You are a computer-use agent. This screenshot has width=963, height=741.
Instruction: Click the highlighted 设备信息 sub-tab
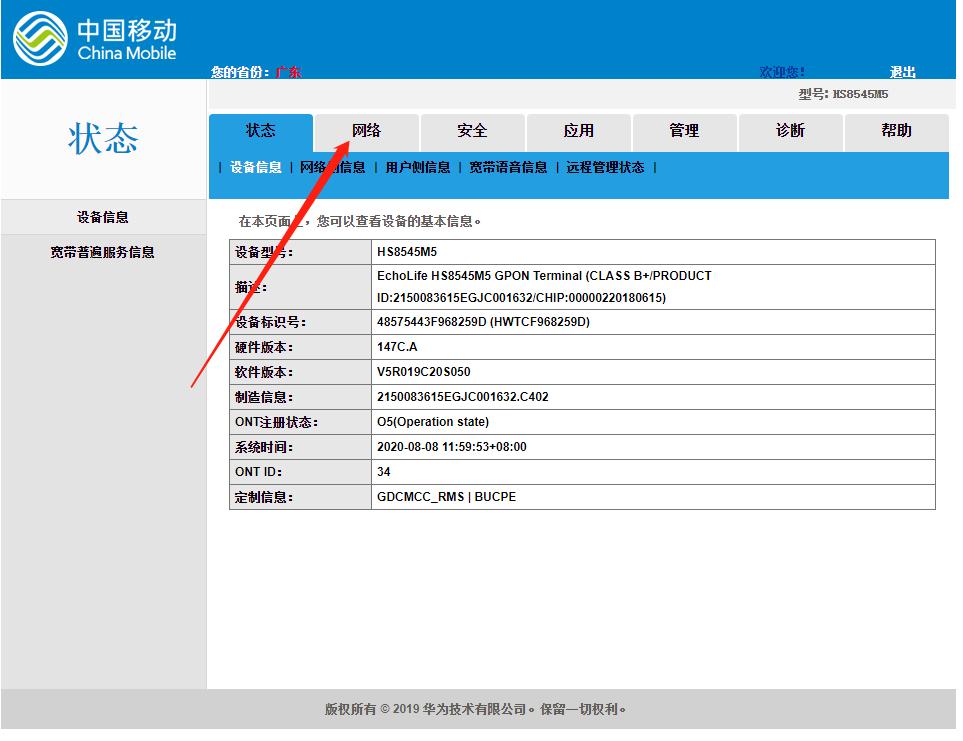point(254,168)
